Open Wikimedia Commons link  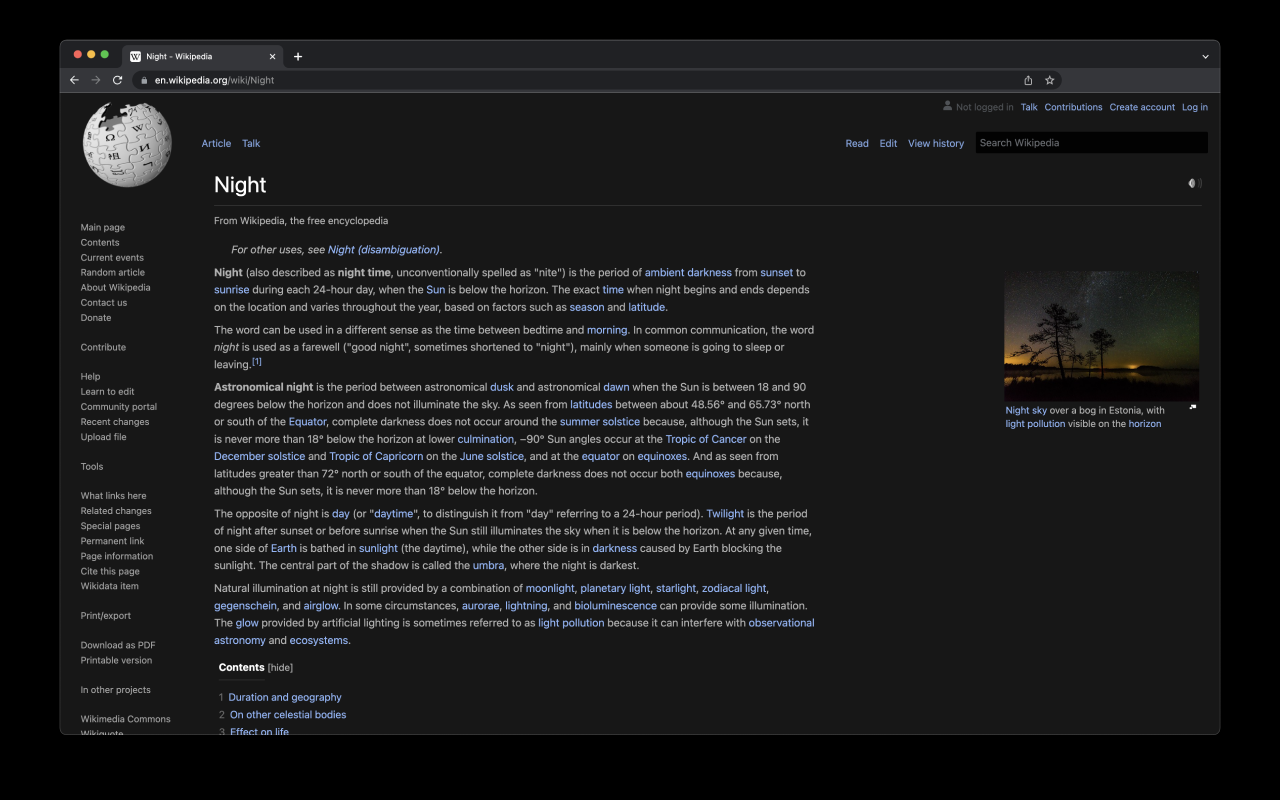pos(125,719)
